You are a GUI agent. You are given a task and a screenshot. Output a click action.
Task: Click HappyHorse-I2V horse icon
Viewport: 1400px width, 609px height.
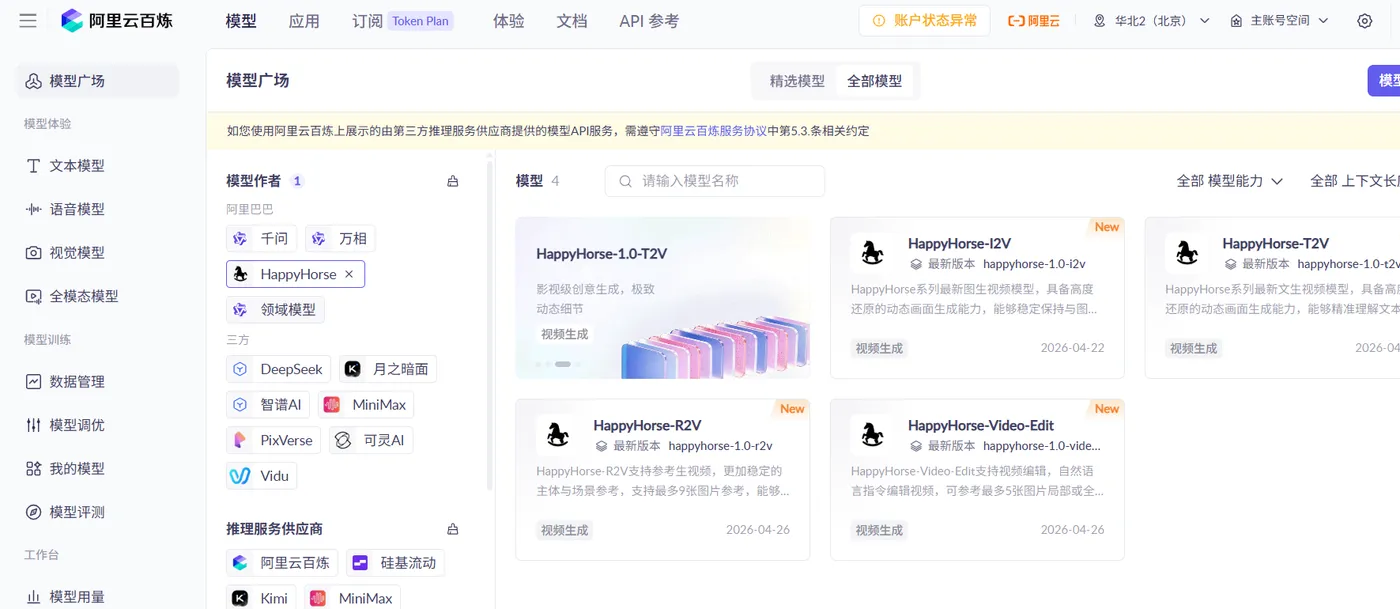point(873,253)
